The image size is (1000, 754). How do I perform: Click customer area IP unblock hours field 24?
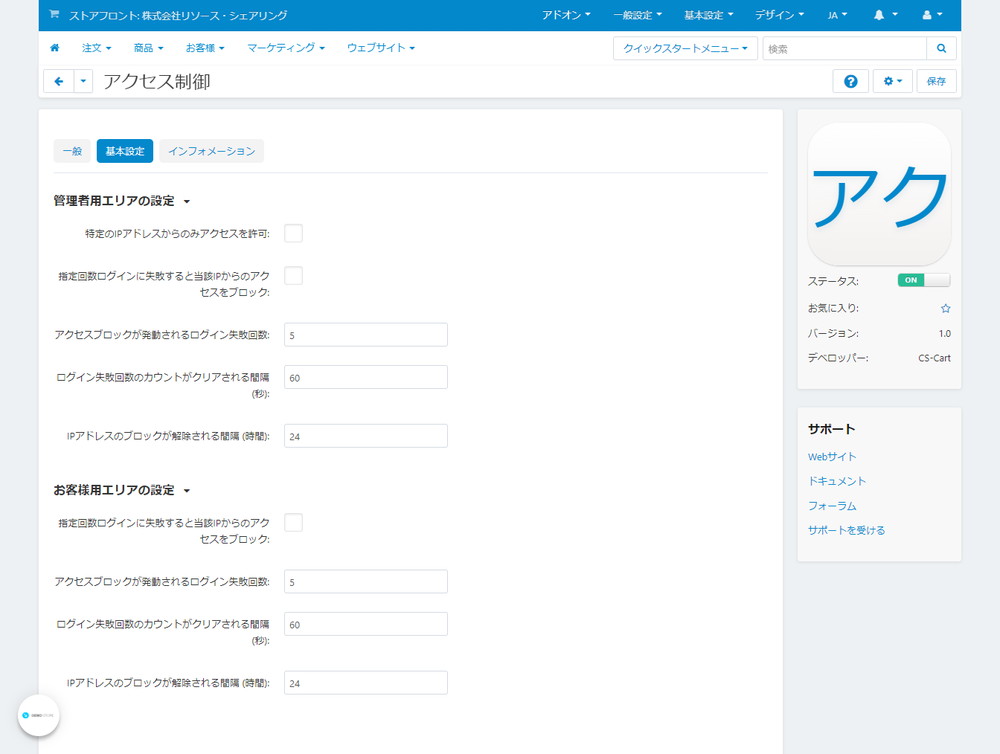365,683
